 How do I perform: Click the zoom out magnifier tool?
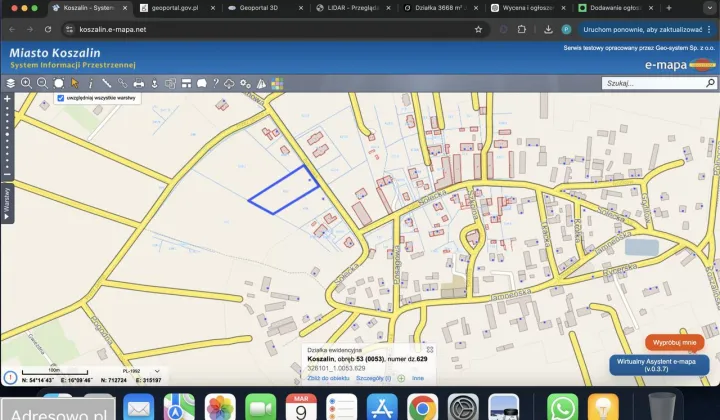click(x=42, y=83)
